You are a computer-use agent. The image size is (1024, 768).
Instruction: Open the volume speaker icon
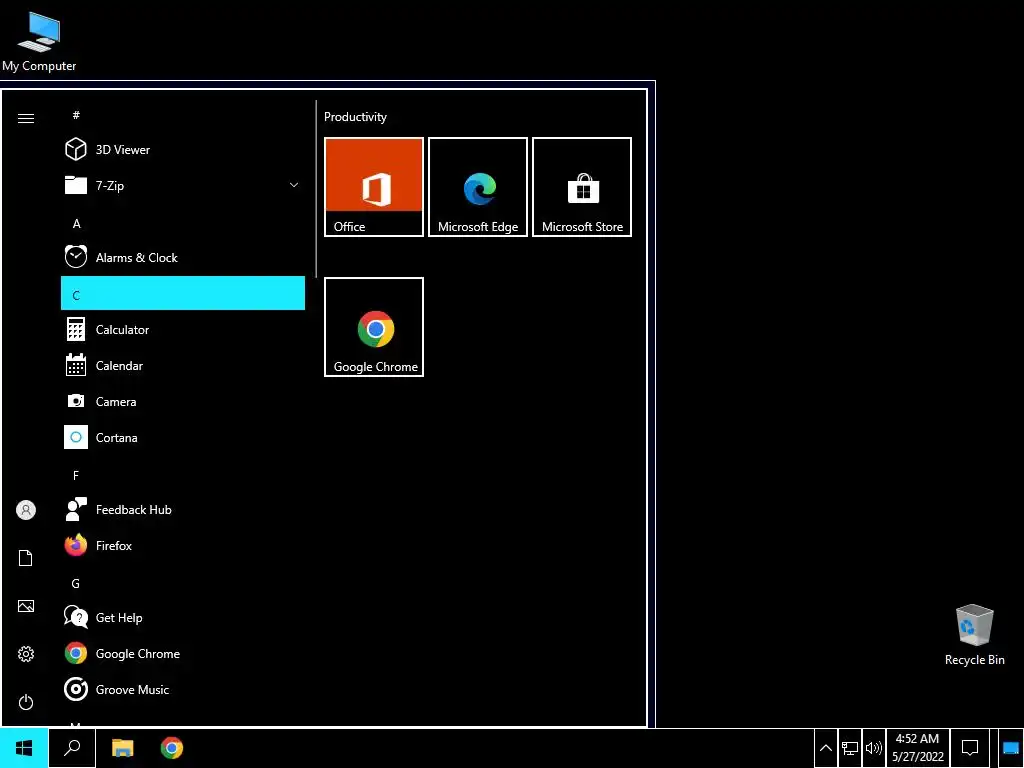pos(874,748)
